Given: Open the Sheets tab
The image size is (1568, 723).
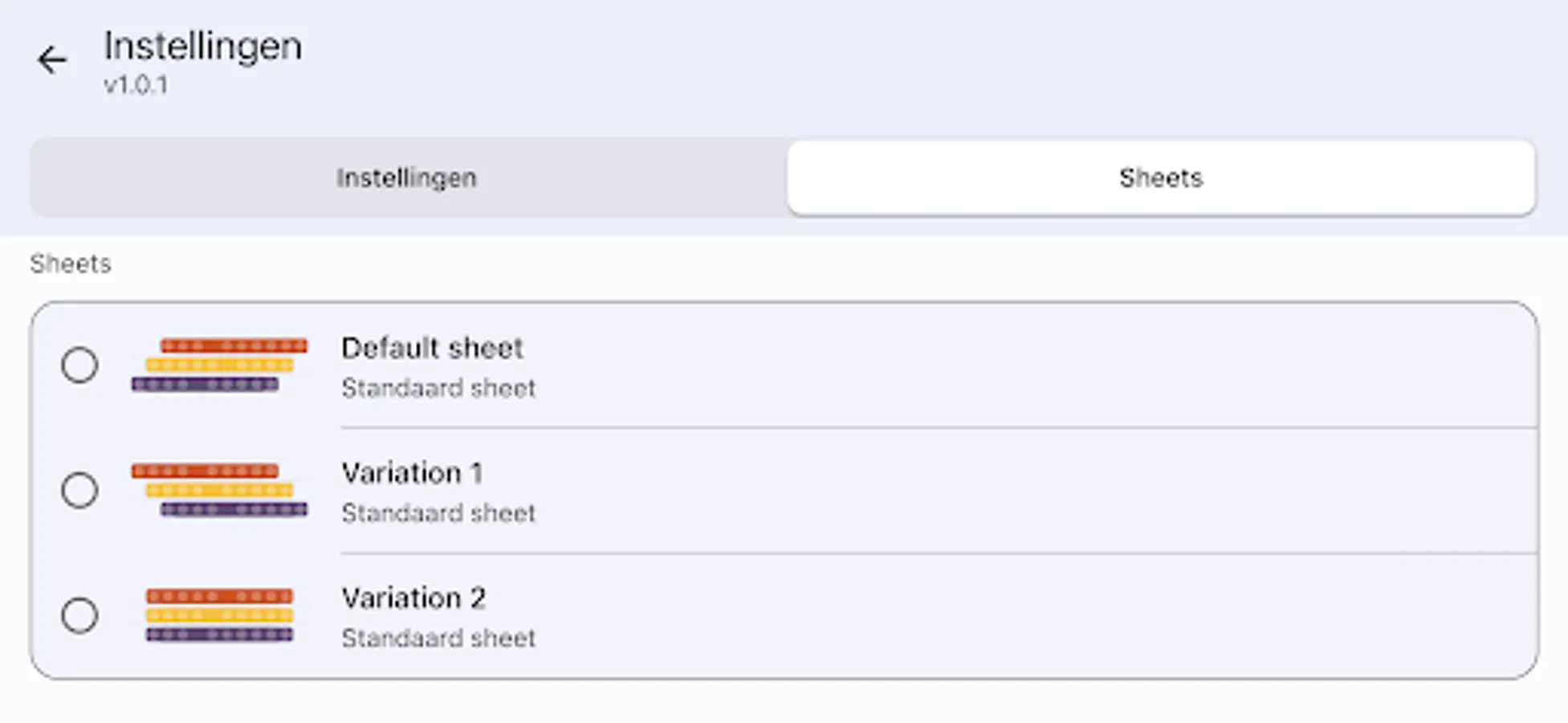Looking at the screenshot, I should tap(1161, 178).
